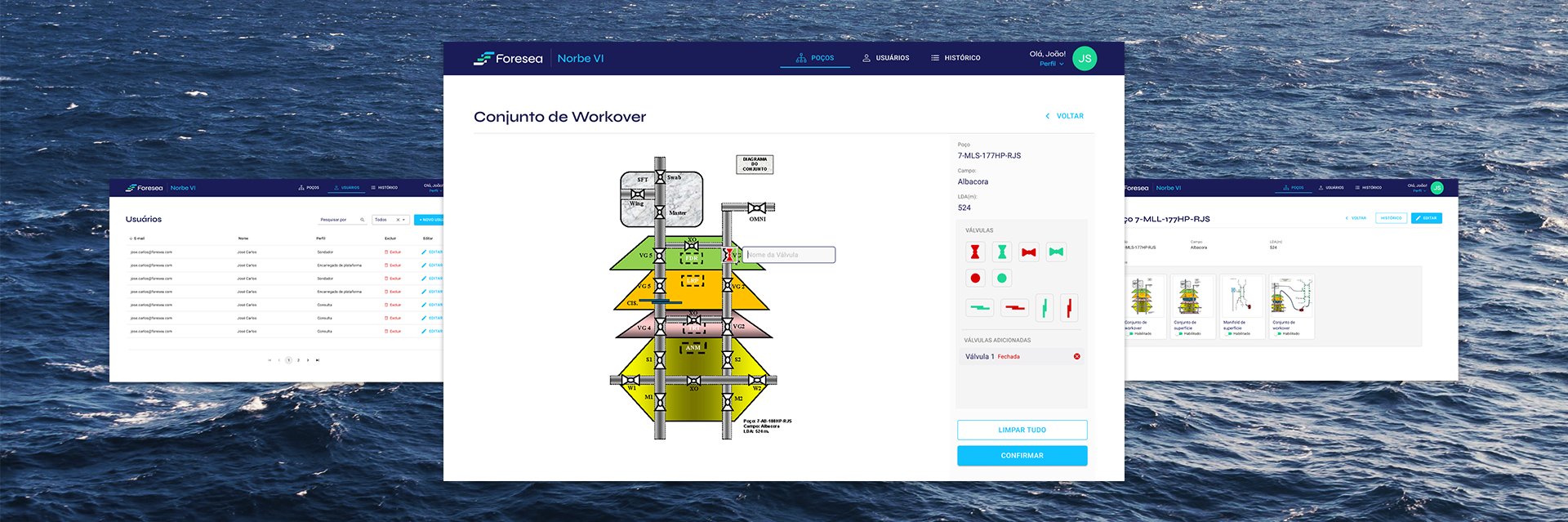1568x522 pixels.
Task: Toggle Habilitado on Manifold de superfície card
Action: tap(1230, 333)
